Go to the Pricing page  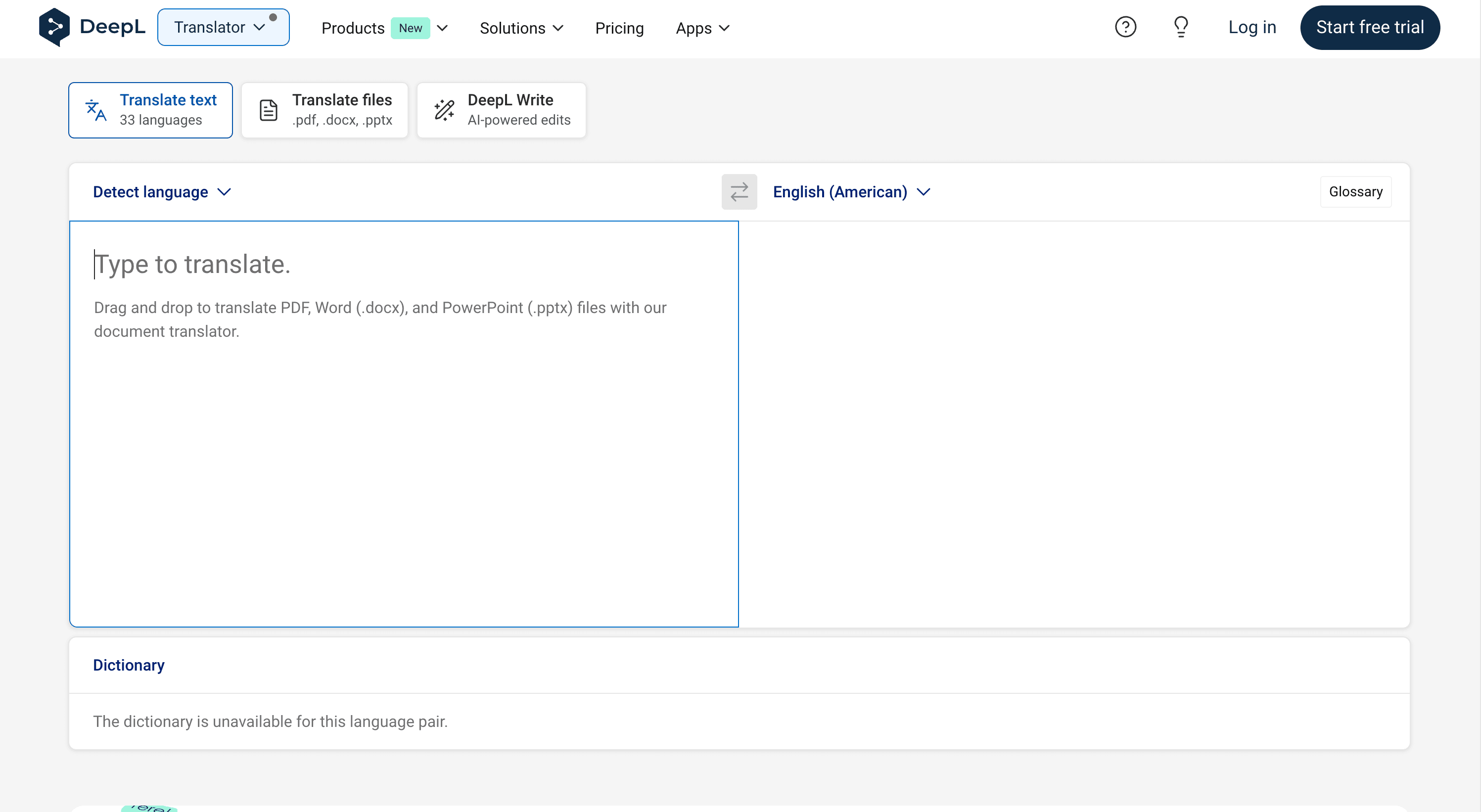619,28
